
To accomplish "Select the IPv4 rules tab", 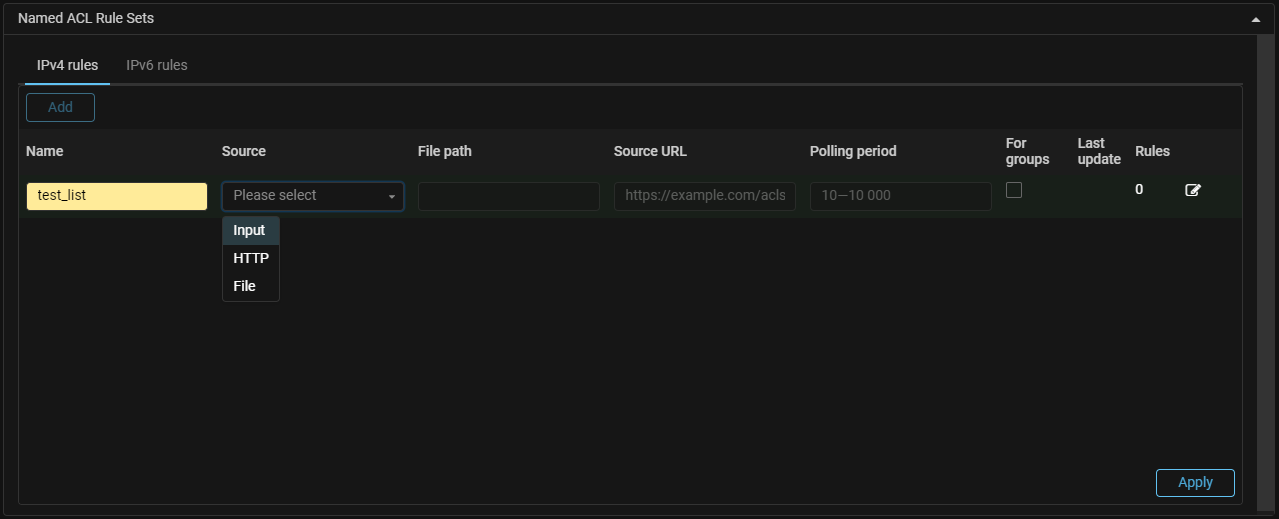I will [68, 65].
